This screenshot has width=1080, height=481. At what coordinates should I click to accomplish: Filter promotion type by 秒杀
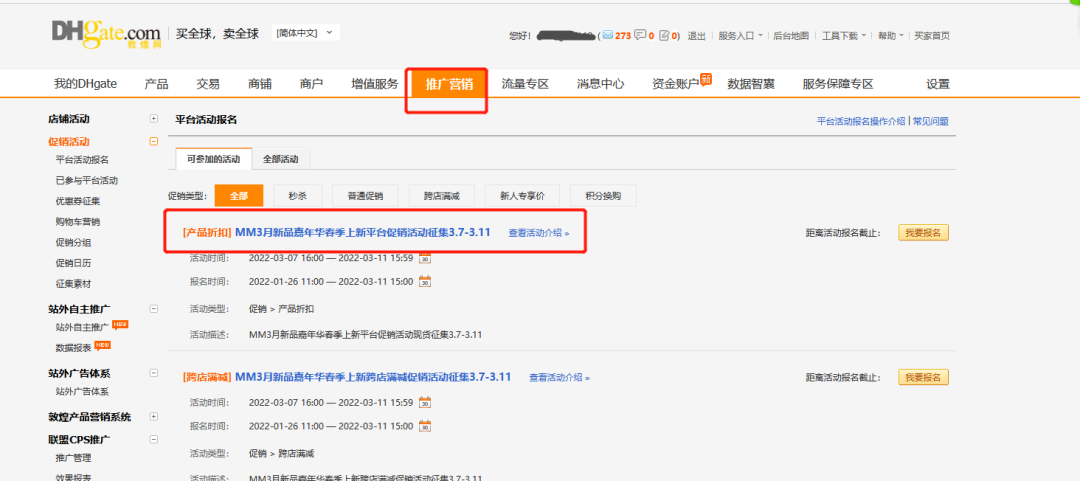coord(298,196)
